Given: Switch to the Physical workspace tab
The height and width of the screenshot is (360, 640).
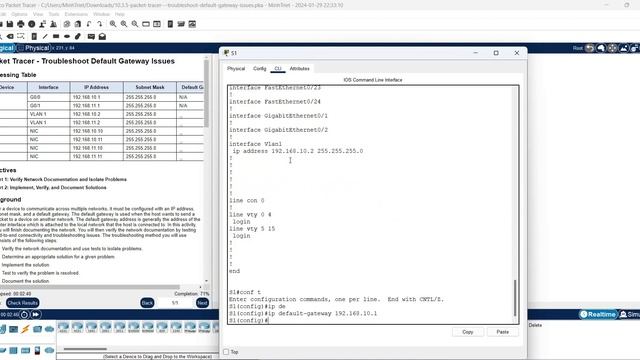Looking at the screenshot, I should [34, 48].
